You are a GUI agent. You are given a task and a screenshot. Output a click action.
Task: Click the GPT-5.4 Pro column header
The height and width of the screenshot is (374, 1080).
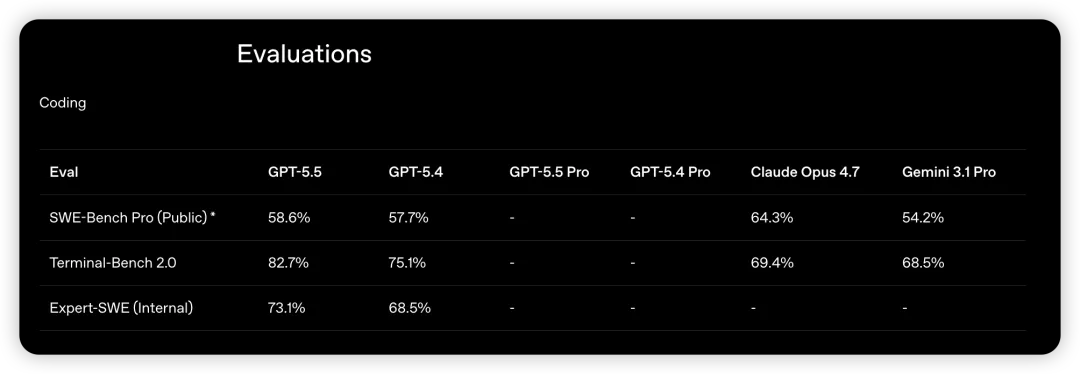[x=669, y=172]
